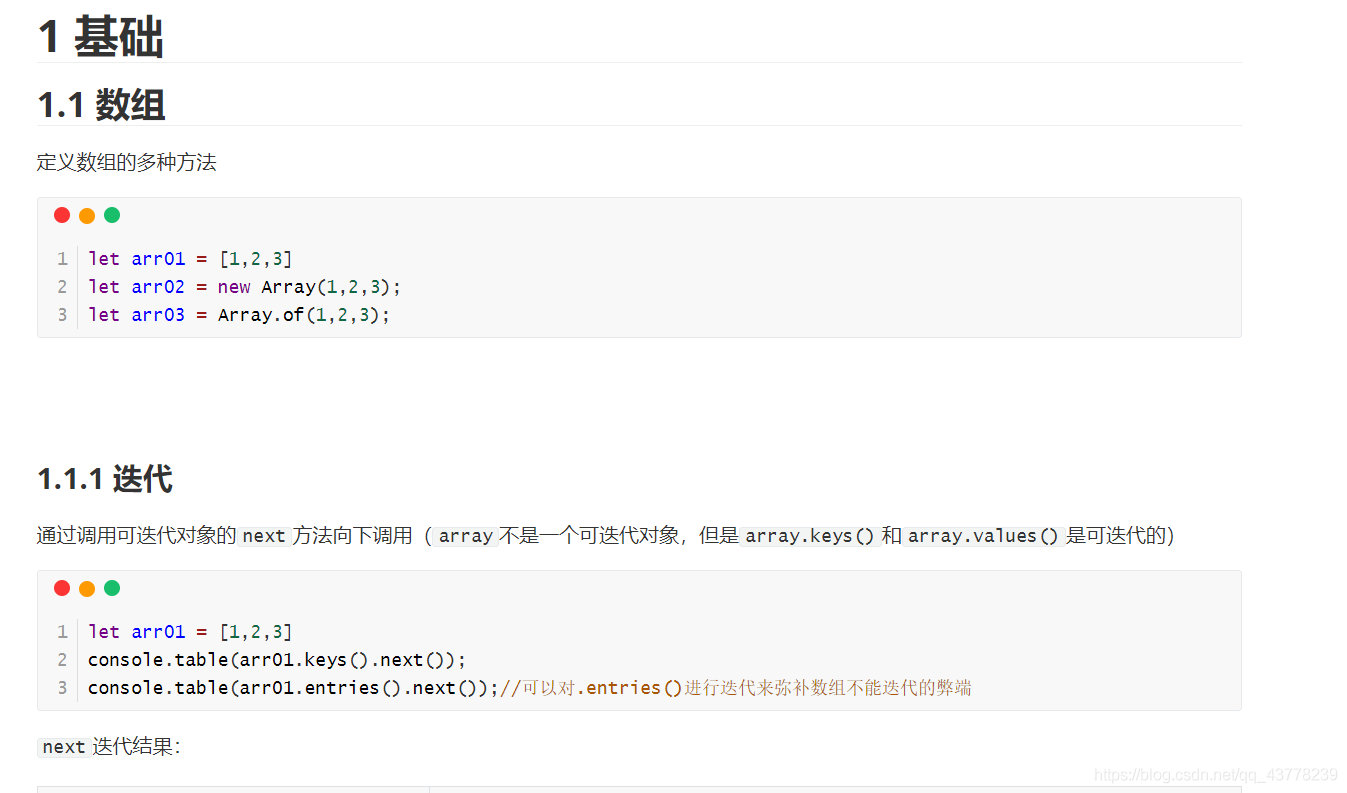Click the orange comment about .entries()

(x=735, y=688)
